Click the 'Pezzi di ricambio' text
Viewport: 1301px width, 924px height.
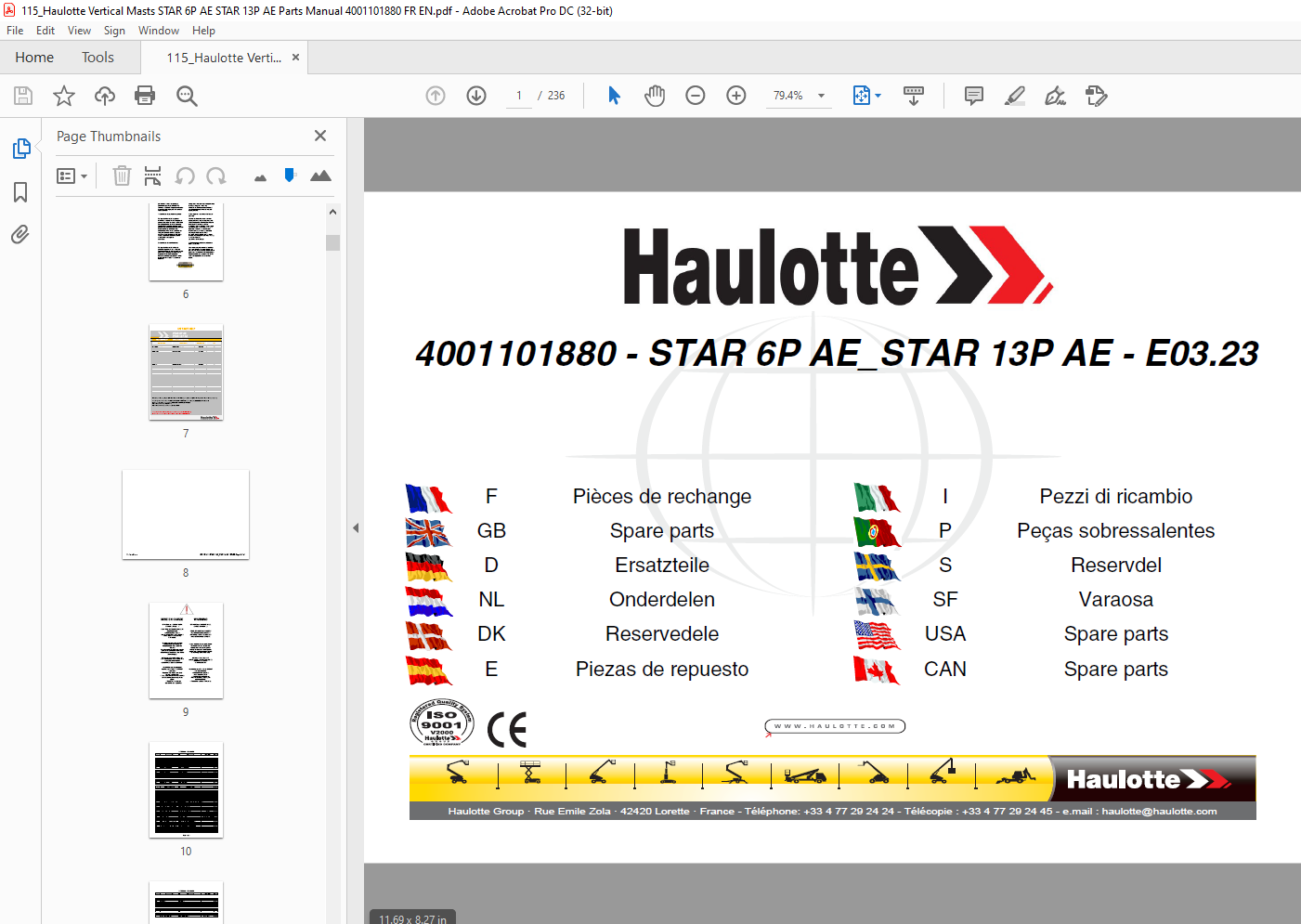pyautogui.click(x=1115, y=497)
